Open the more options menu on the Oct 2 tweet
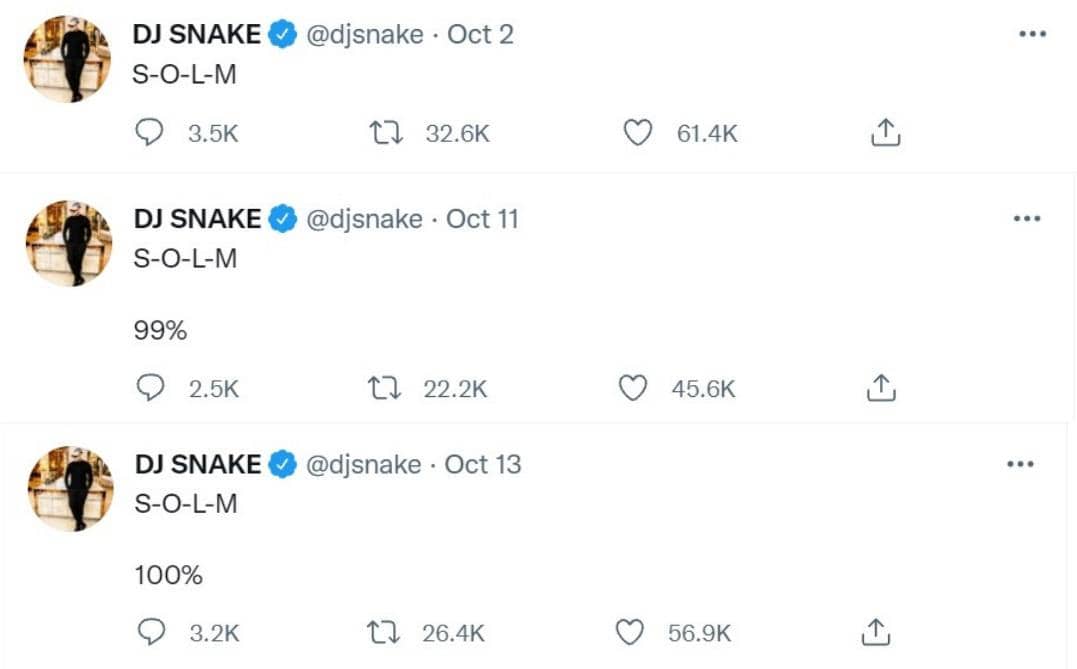 pyautogui.click(x=1031, y=33)
